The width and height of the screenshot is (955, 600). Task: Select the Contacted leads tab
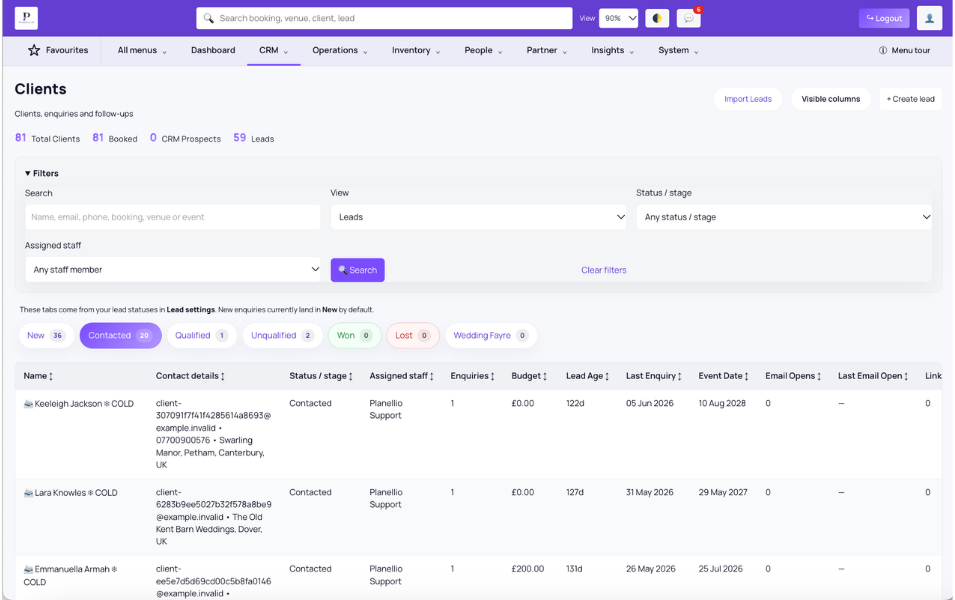point(121,336)
